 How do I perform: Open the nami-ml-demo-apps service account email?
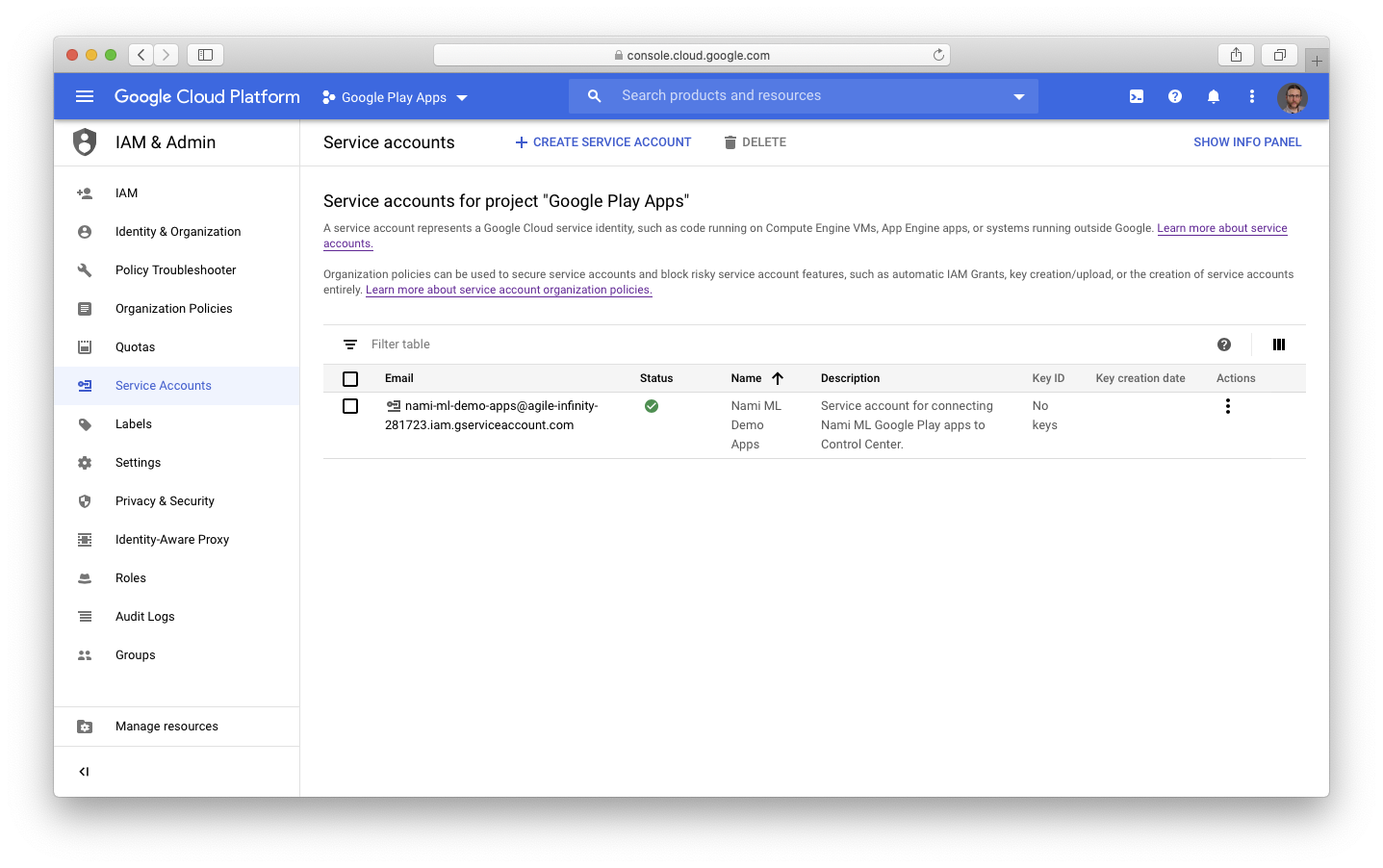tap(492, 416)
